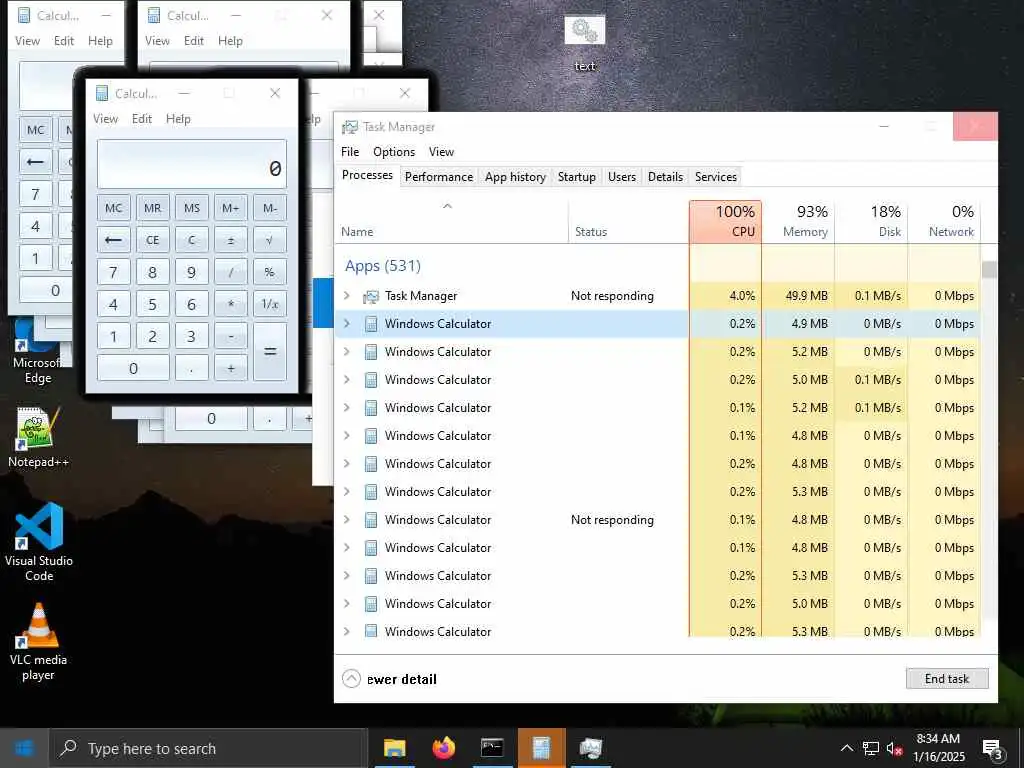1024x768 pixels.
Task: Sort by the CPU column header
Action: (x=726, y=222)
